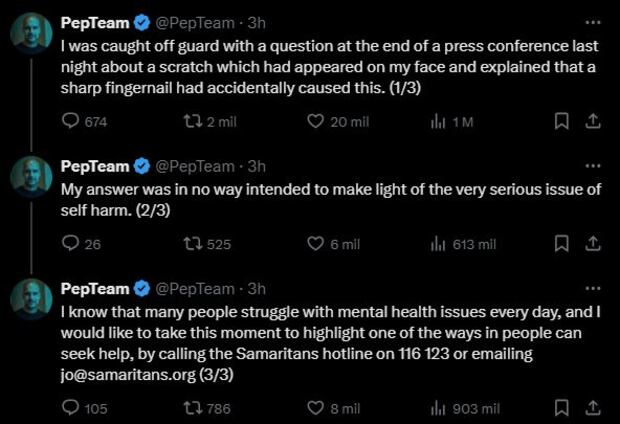Share the third tweet (3/3)
The width and height of the screenshot is (620, 424).
(x=592, y=407)
